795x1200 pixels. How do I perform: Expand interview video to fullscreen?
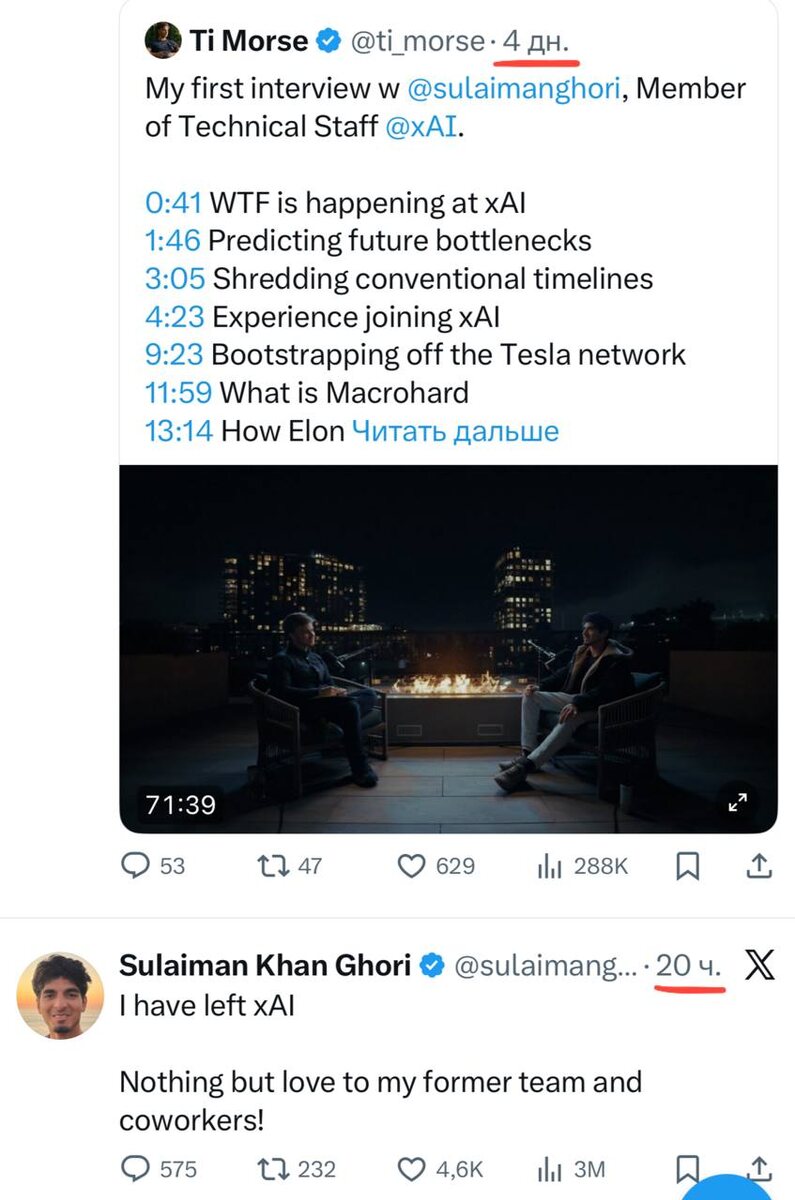pyautogui.click(x=738, y=802)
